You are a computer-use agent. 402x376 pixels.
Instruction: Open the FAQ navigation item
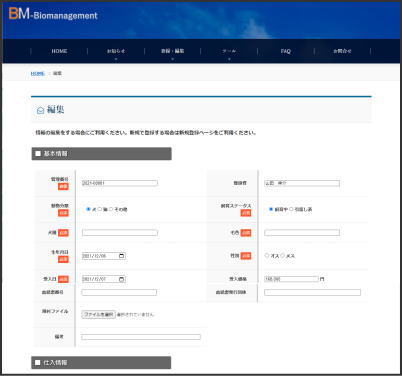pyautogui.click(x=286, y=51)
